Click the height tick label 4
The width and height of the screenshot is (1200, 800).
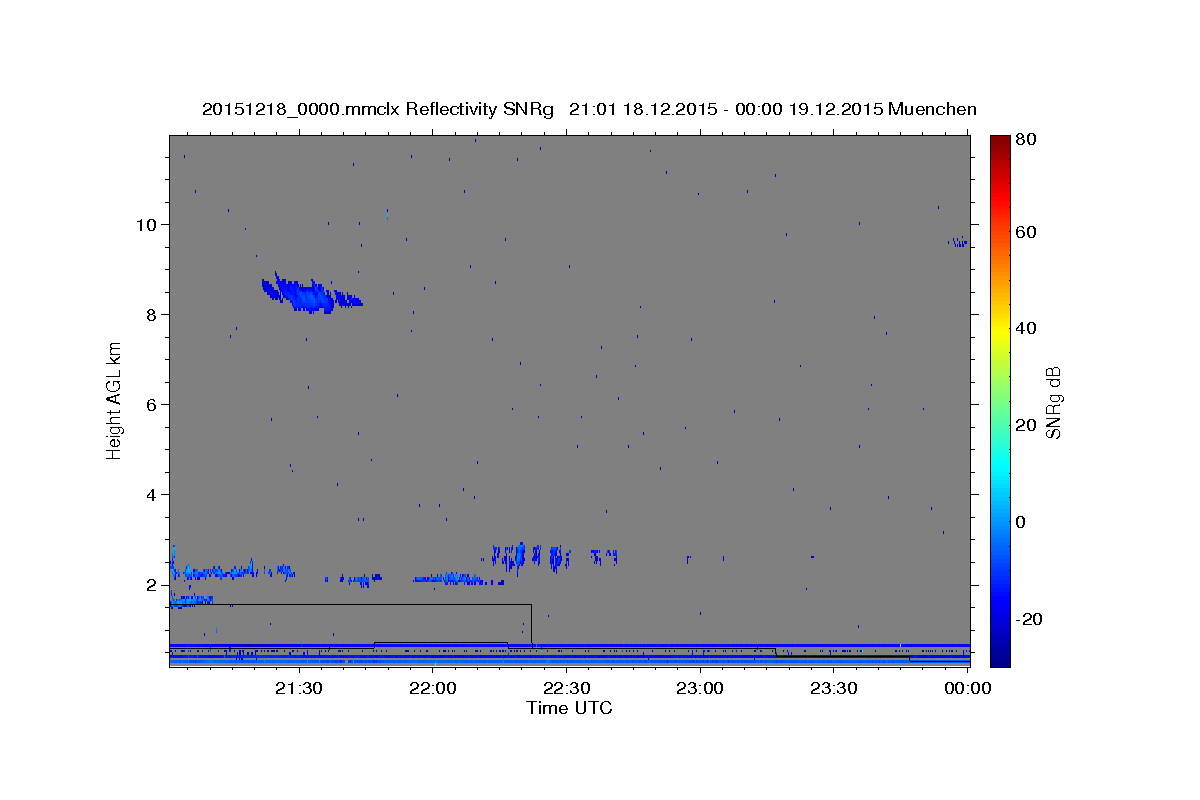click(153, 494)
